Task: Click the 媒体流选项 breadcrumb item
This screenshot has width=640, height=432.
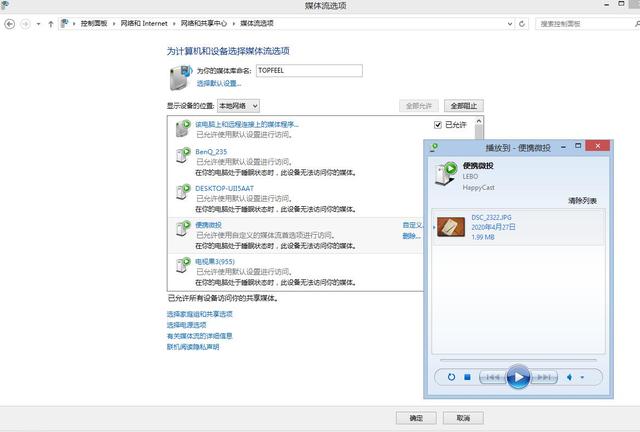Action: (257, 24)
